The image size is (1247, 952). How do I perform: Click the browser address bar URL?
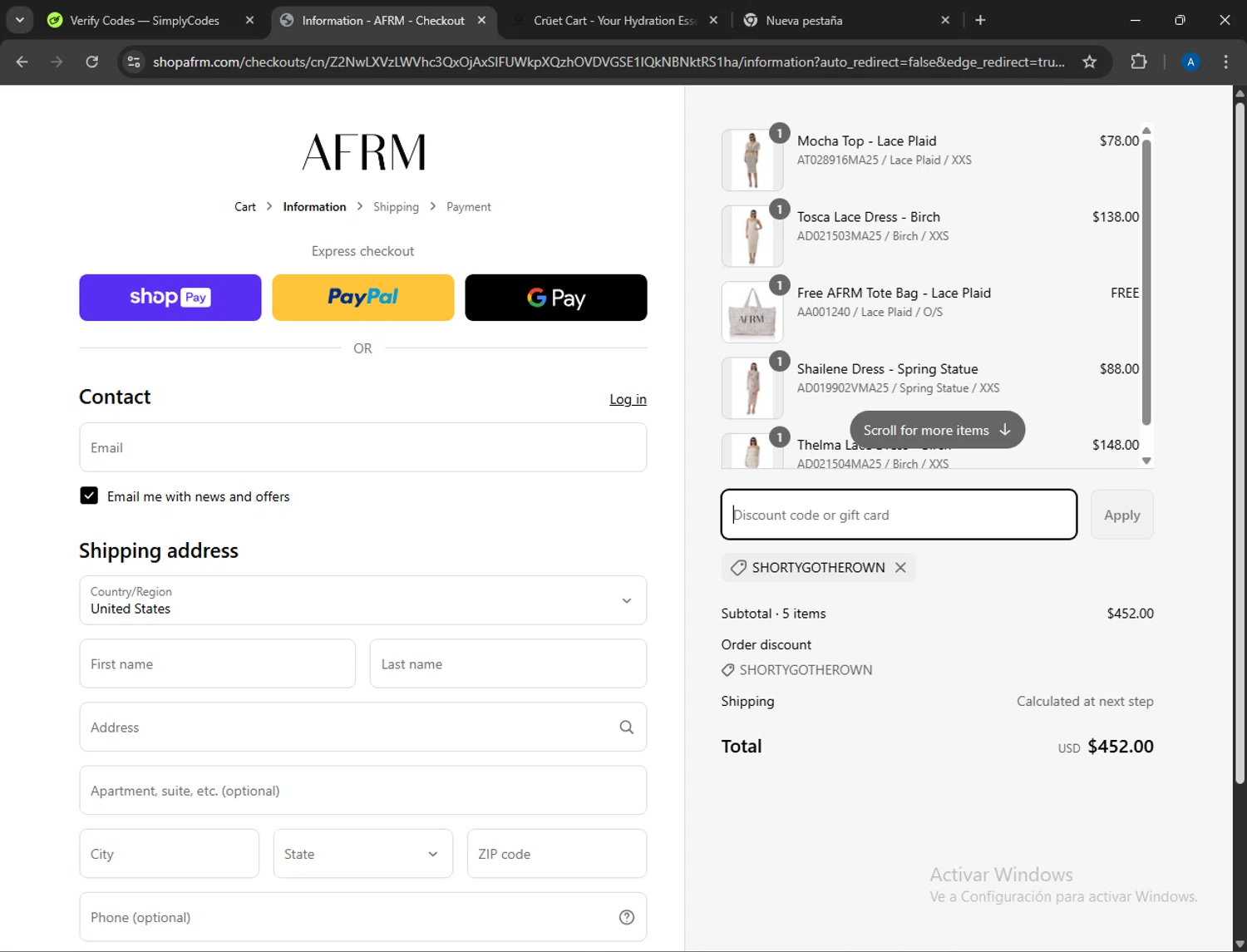pos(609,62)
